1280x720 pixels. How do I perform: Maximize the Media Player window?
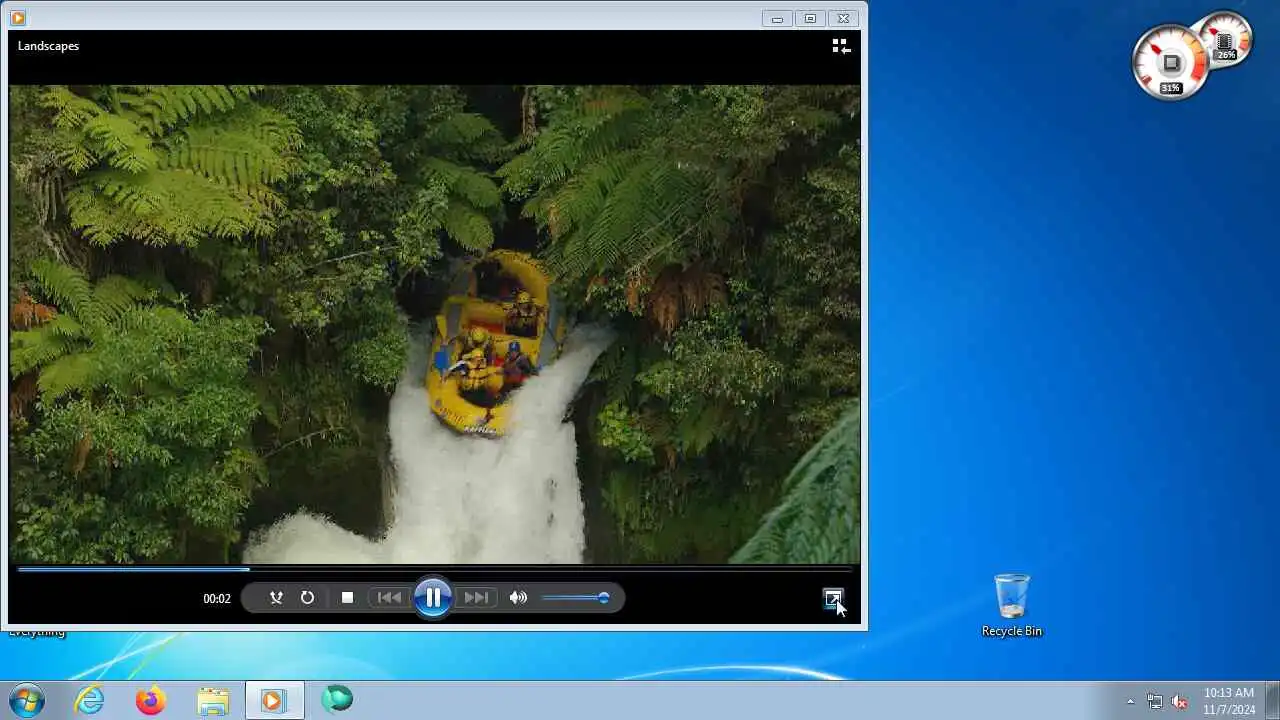[810, 18]
